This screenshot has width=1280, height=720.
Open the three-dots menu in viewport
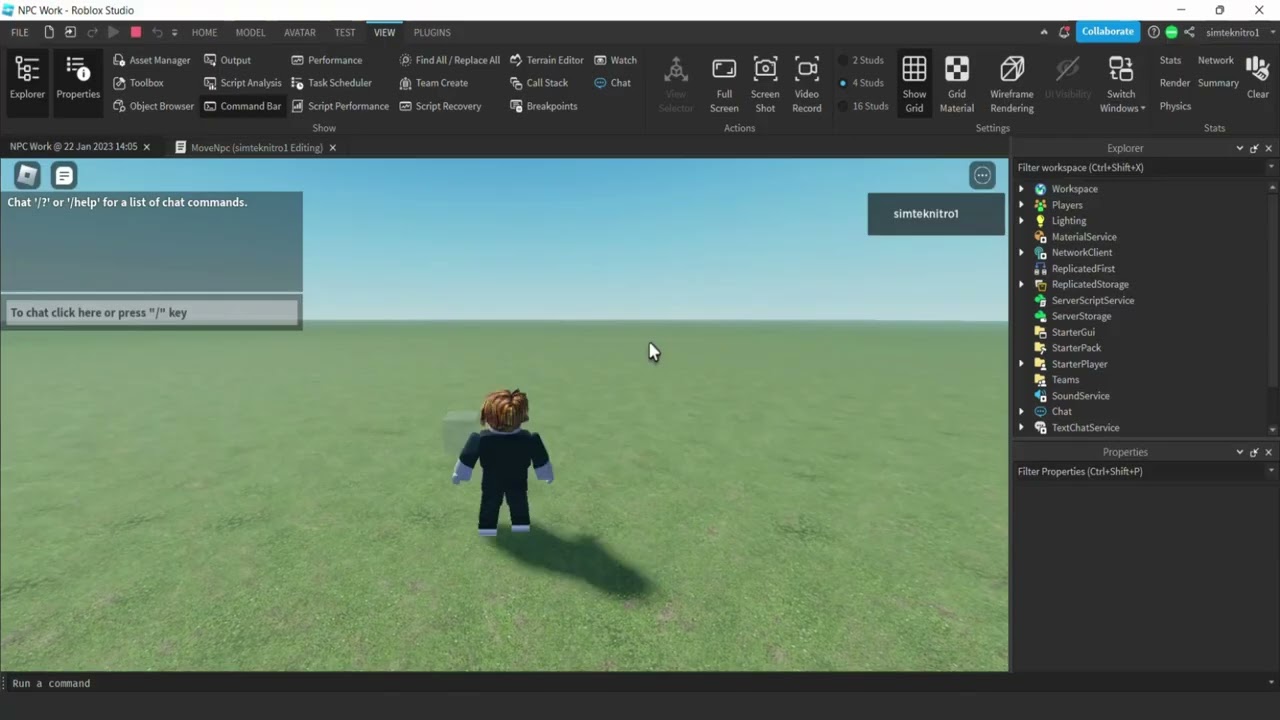point(983,176)
